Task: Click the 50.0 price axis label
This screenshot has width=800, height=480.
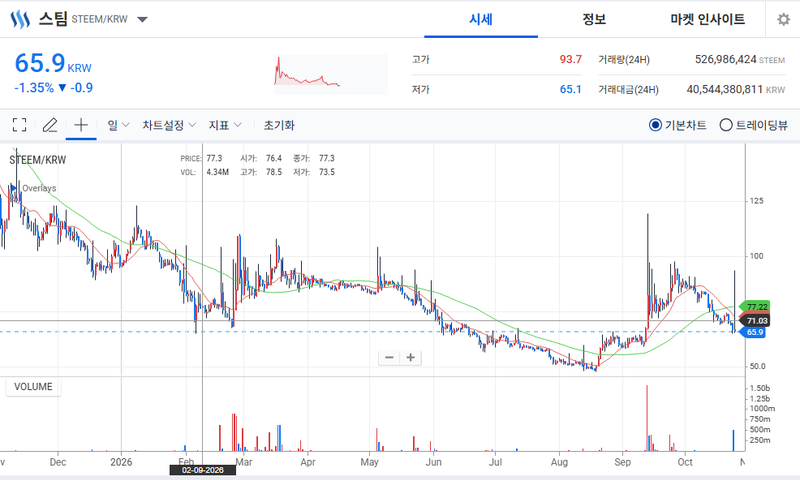Action: [x=758, y=366]
